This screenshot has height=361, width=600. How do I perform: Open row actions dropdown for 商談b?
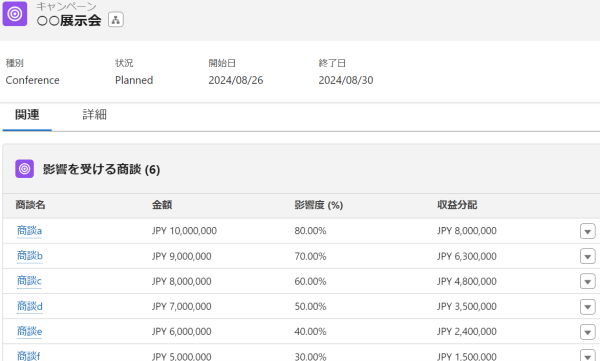[x=587, y=256]
